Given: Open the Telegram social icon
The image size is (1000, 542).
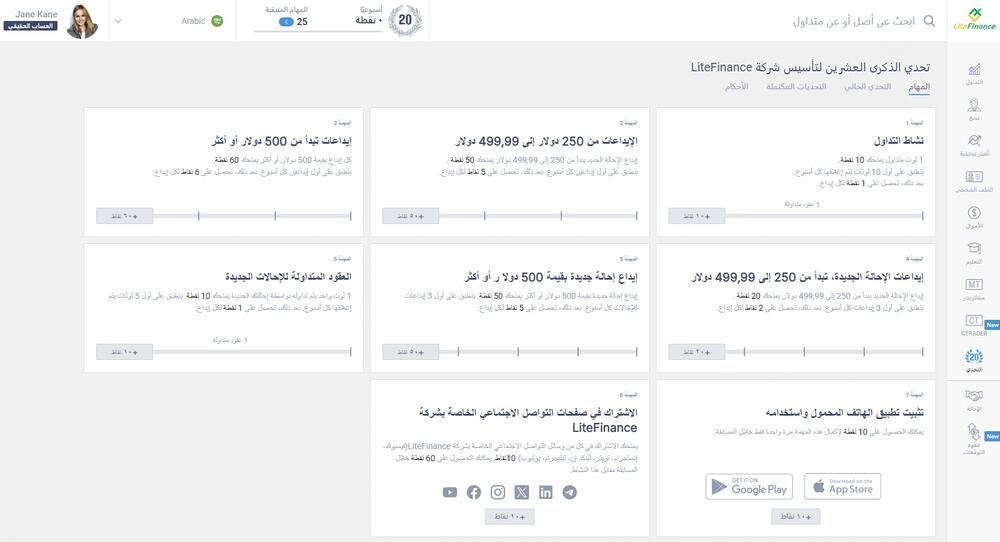Looking at the screenshot, I should coord(570,492).
